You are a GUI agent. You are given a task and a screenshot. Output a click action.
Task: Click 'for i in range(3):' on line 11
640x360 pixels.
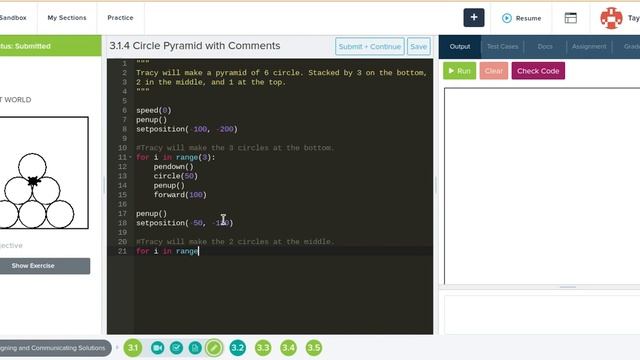[176, 157]
